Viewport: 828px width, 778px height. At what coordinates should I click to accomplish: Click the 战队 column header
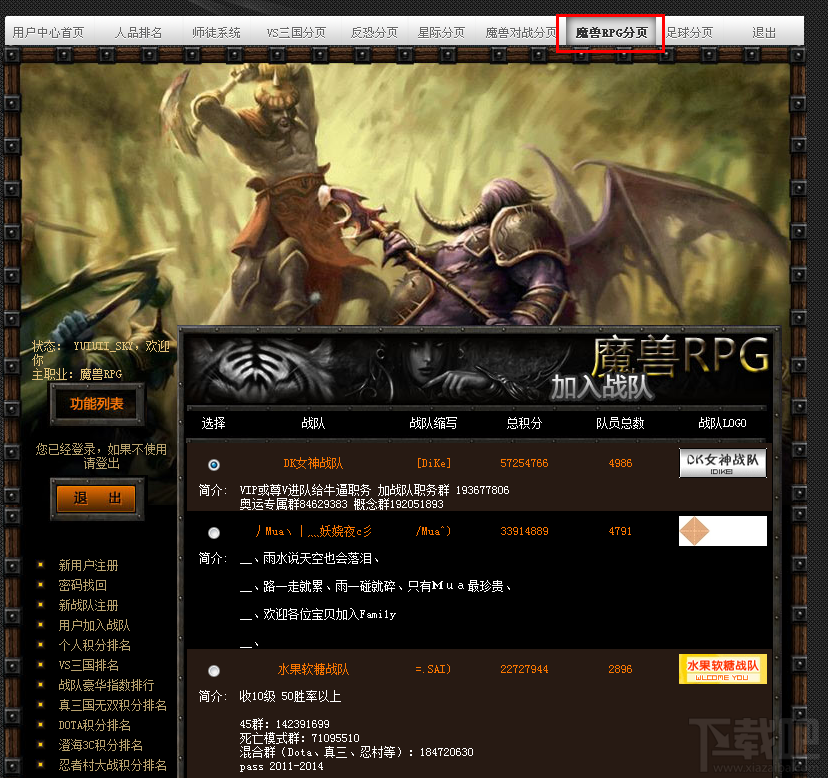313,423
